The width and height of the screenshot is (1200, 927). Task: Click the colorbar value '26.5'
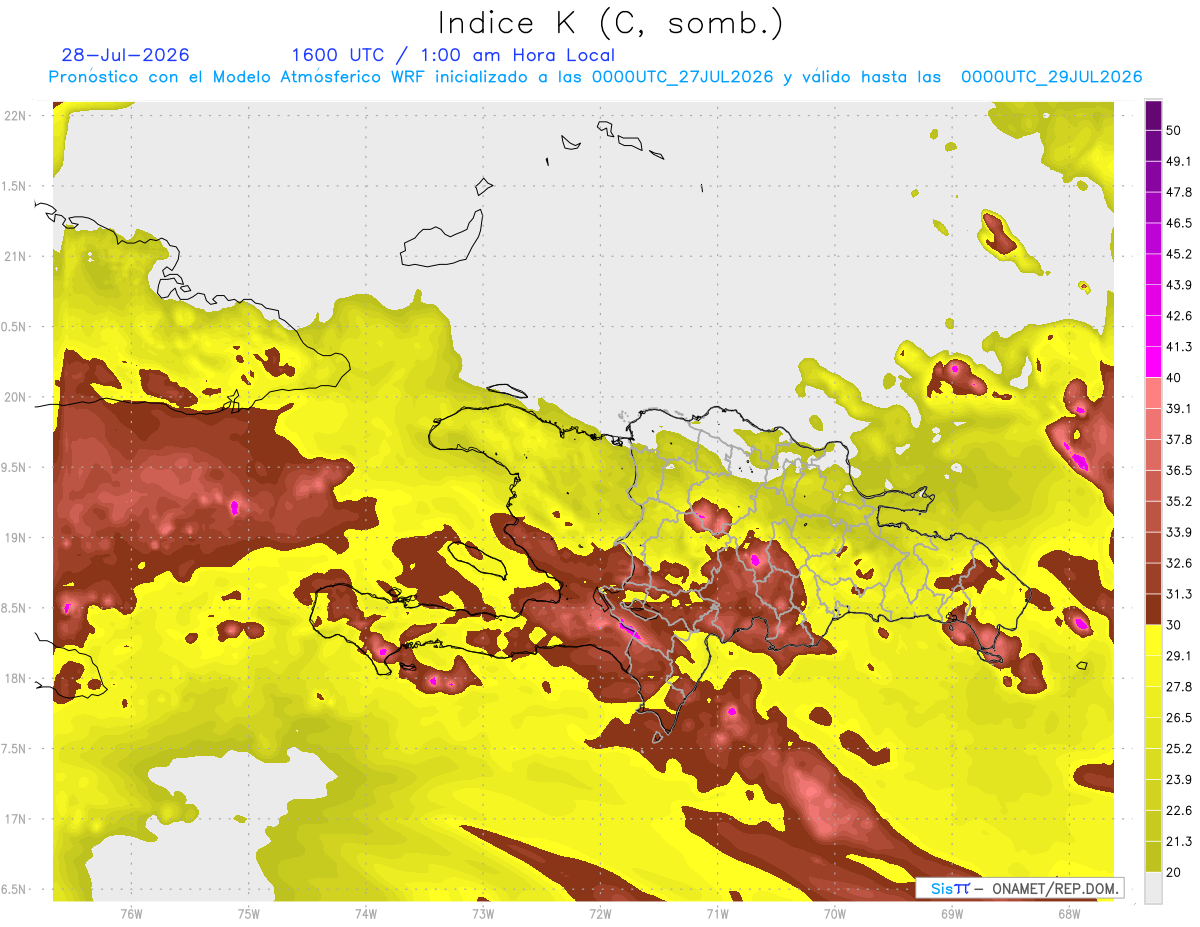click(x=1178, y=717)
